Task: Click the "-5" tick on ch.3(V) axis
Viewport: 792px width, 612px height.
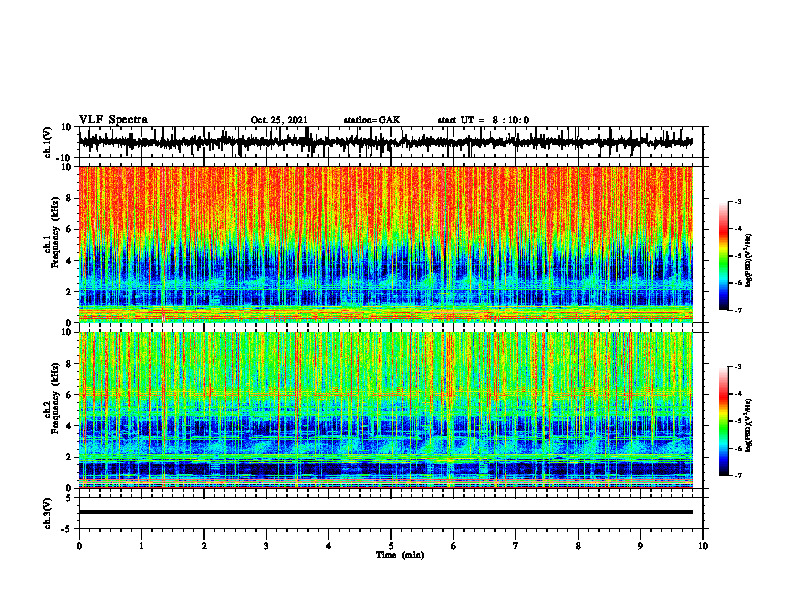Action: coord(67,529)
